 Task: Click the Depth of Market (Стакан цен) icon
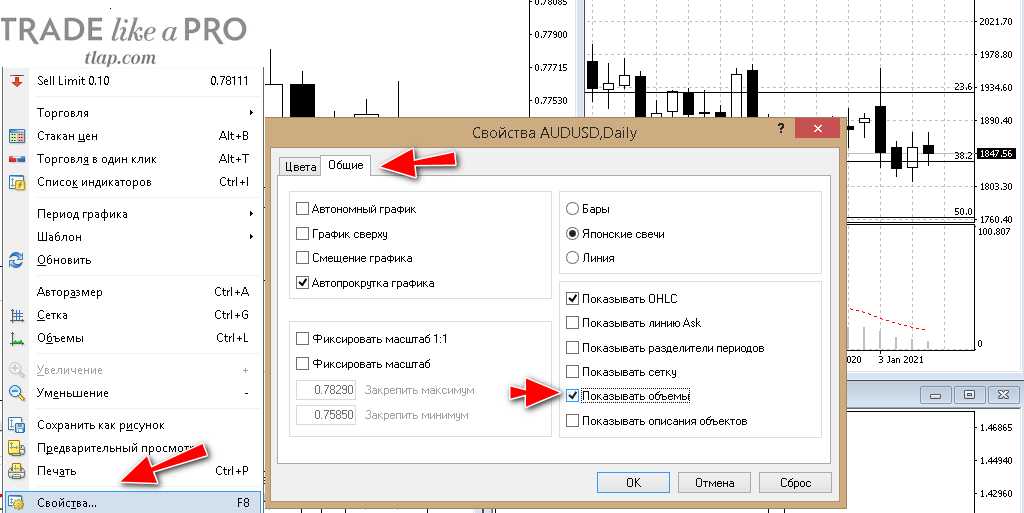pos(16,136)
